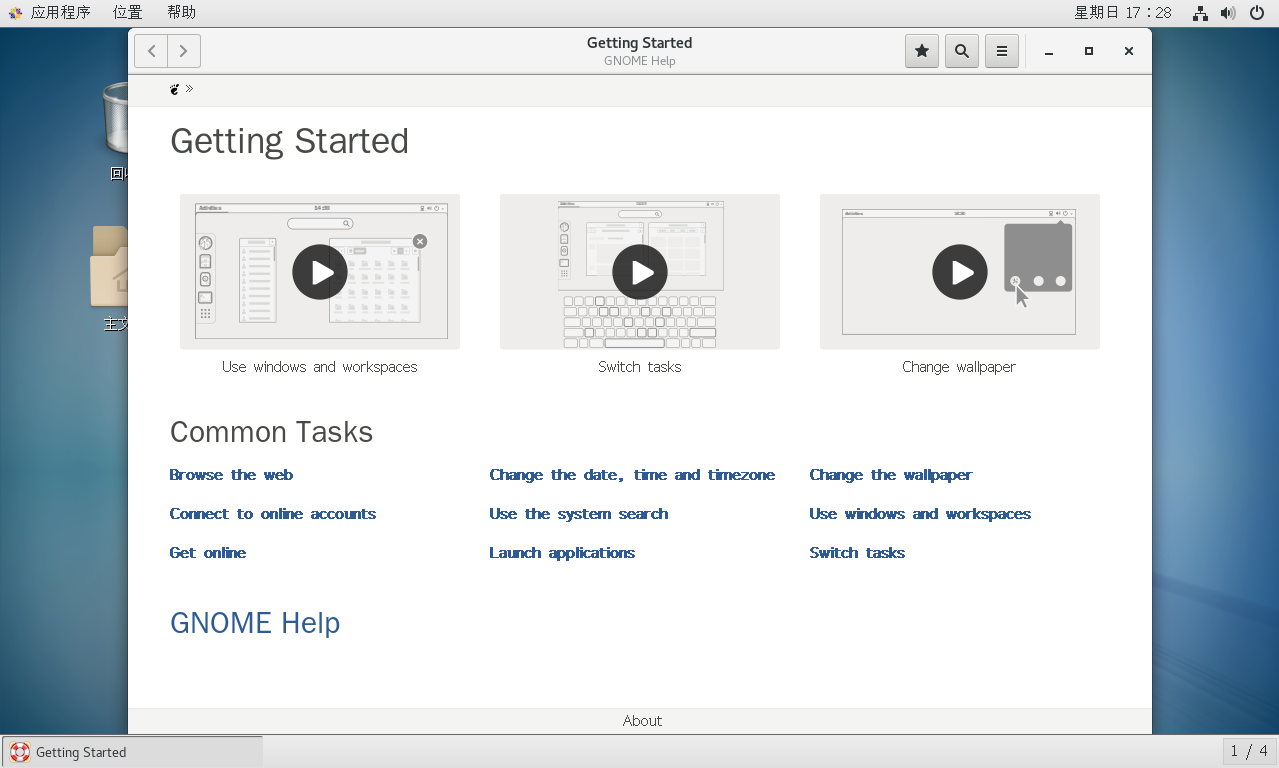The image size is (1279, 768).
Task: Click the Get online link
Action: tap(208, 553)
